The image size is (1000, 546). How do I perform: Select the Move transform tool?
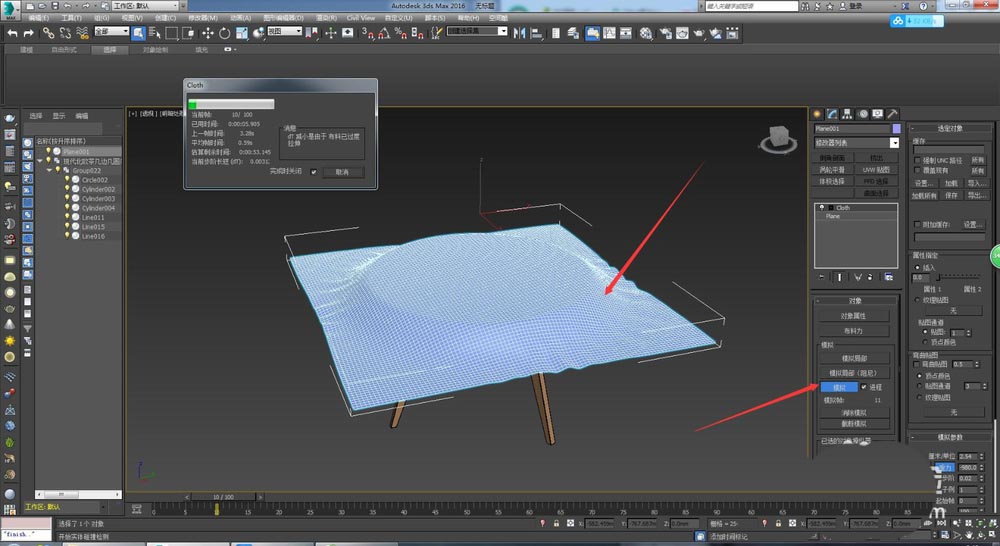(x=208, y=33)
